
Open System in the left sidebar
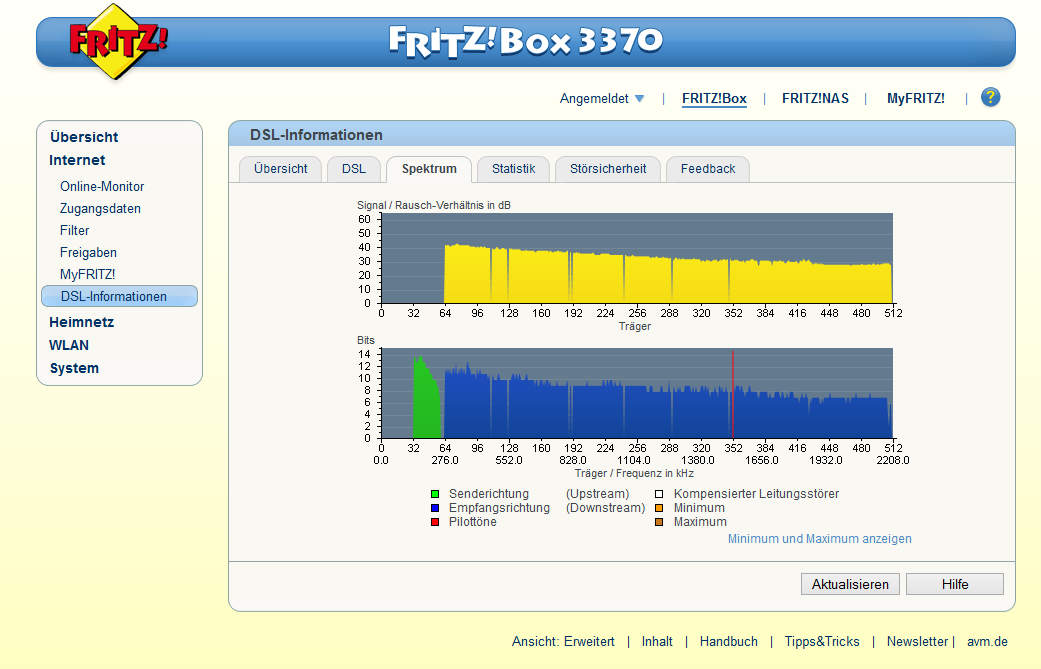coord(74,368)
